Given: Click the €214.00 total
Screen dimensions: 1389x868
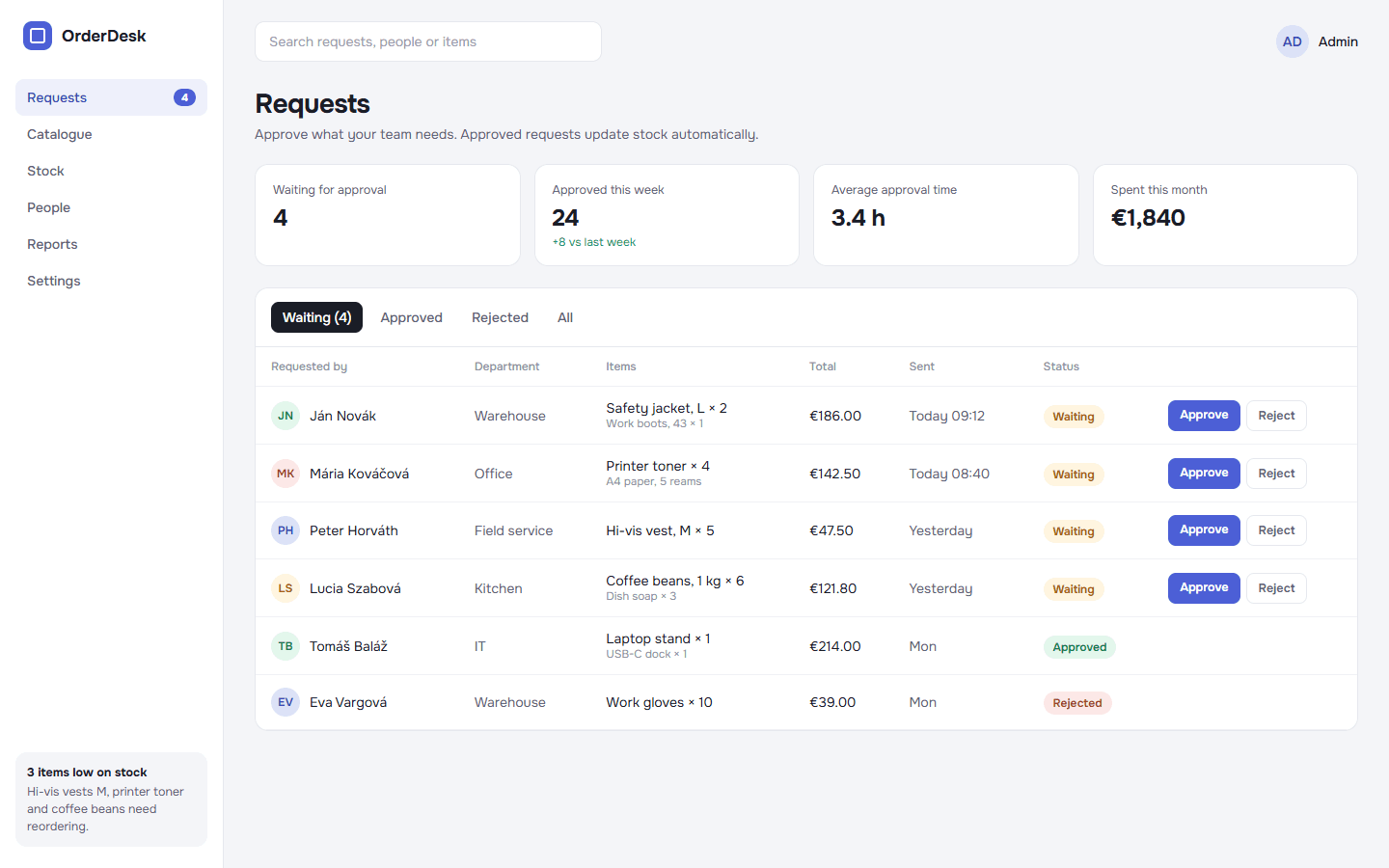Looking at the screenshot, I should point(835,646).
